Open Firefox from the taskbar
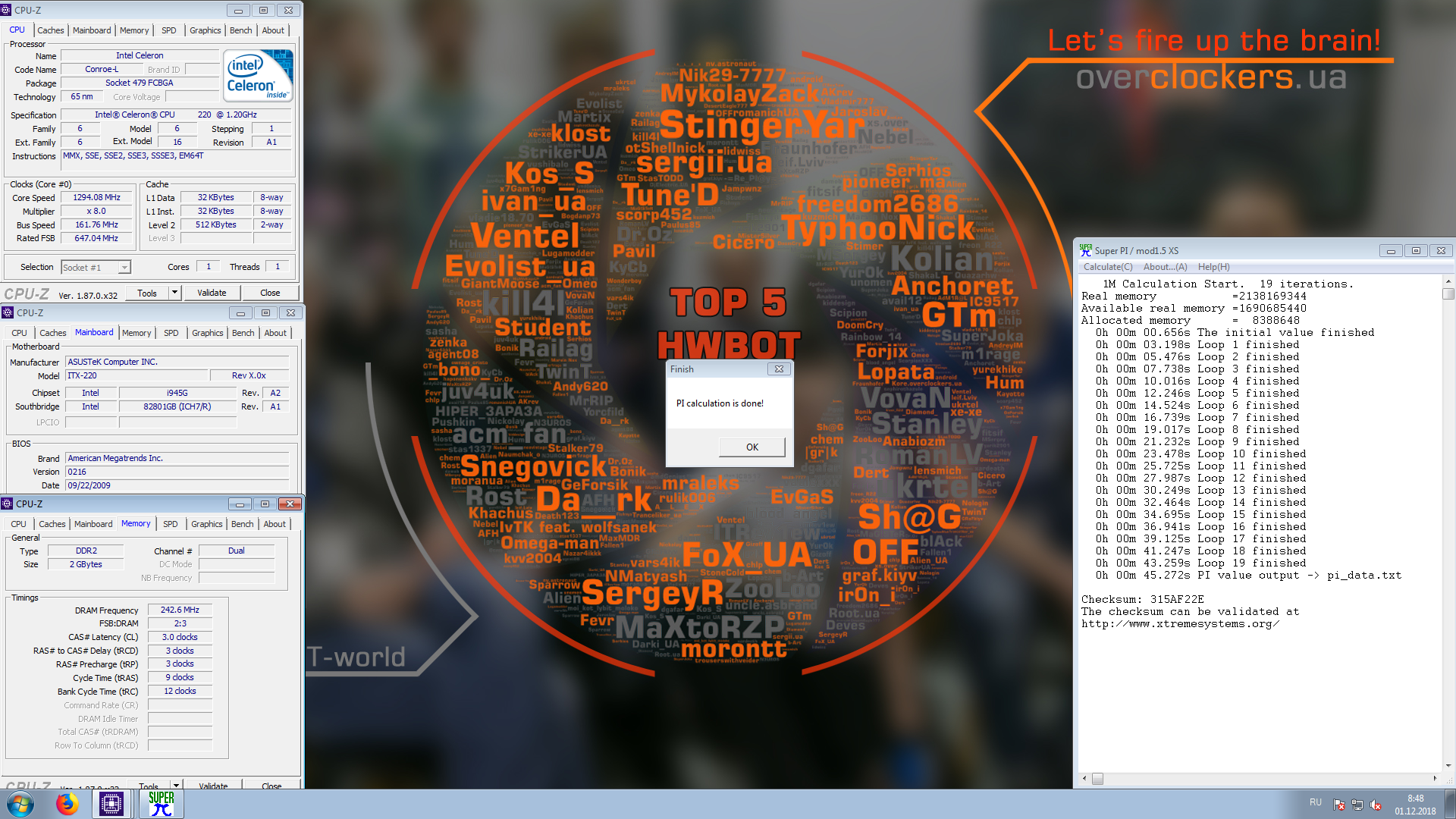The height and width of the screenshot is (819, 1456). click(67, 804)
